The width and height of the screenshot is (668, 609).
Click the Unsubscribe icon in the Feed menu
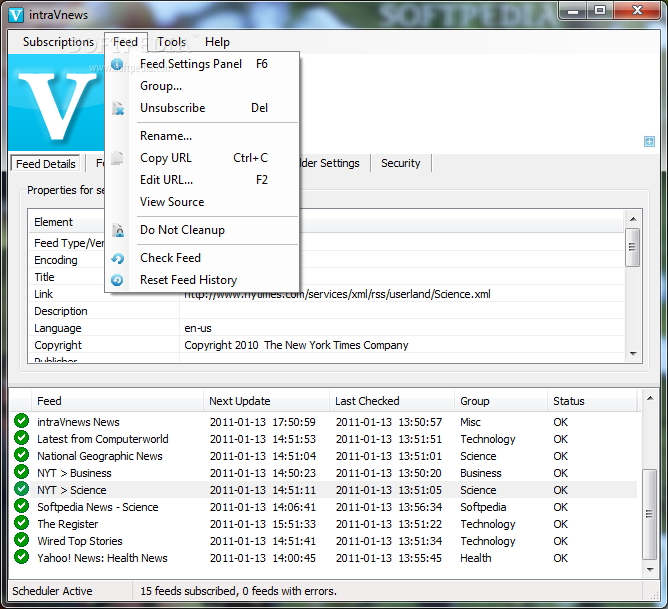[x=118, y=108]
